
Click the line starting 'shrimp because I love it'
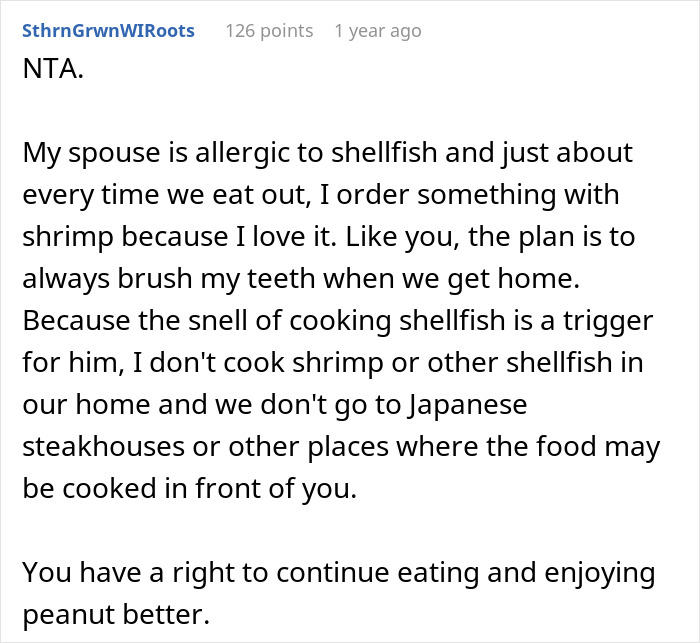(x=329, y=237)
